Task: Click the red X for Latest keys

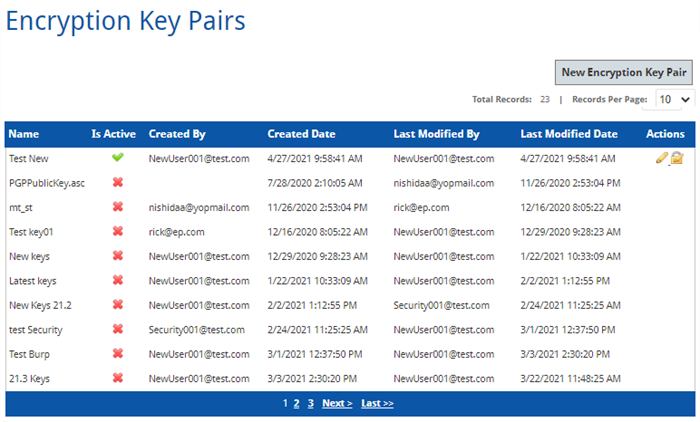Action: pyautogui.click(x=118, y=280)
